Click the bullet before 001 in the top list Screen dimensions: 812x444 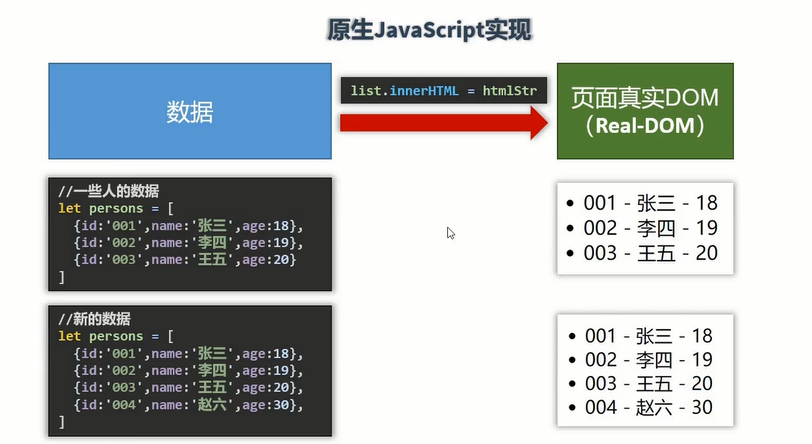[x=570, y=203]
